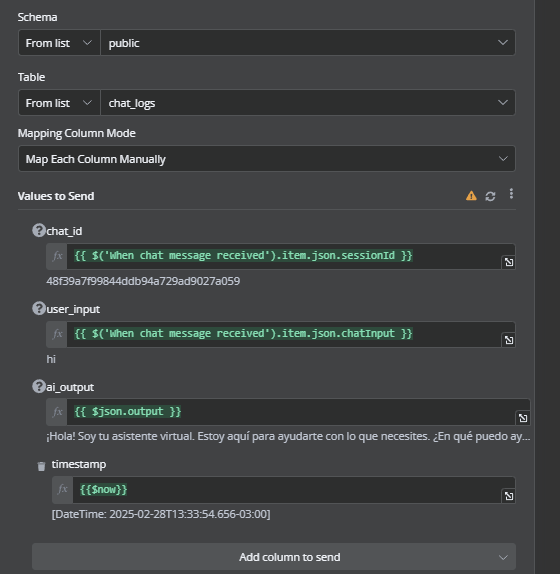Toggle the fx expression mode on chat_id
560x574 pixels.
click(x=57, y=256)
